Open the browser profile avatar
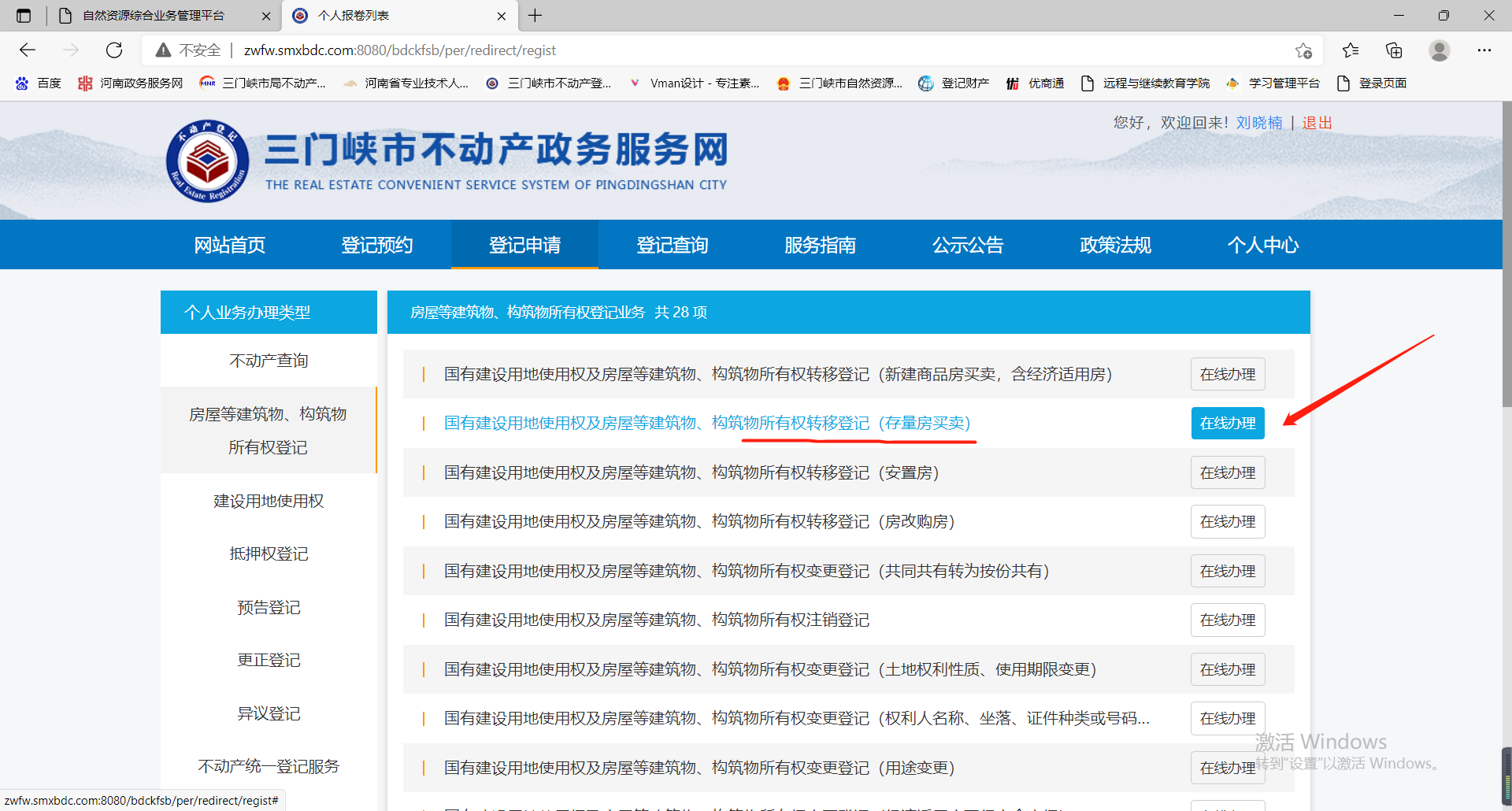 click(1440, 50)
